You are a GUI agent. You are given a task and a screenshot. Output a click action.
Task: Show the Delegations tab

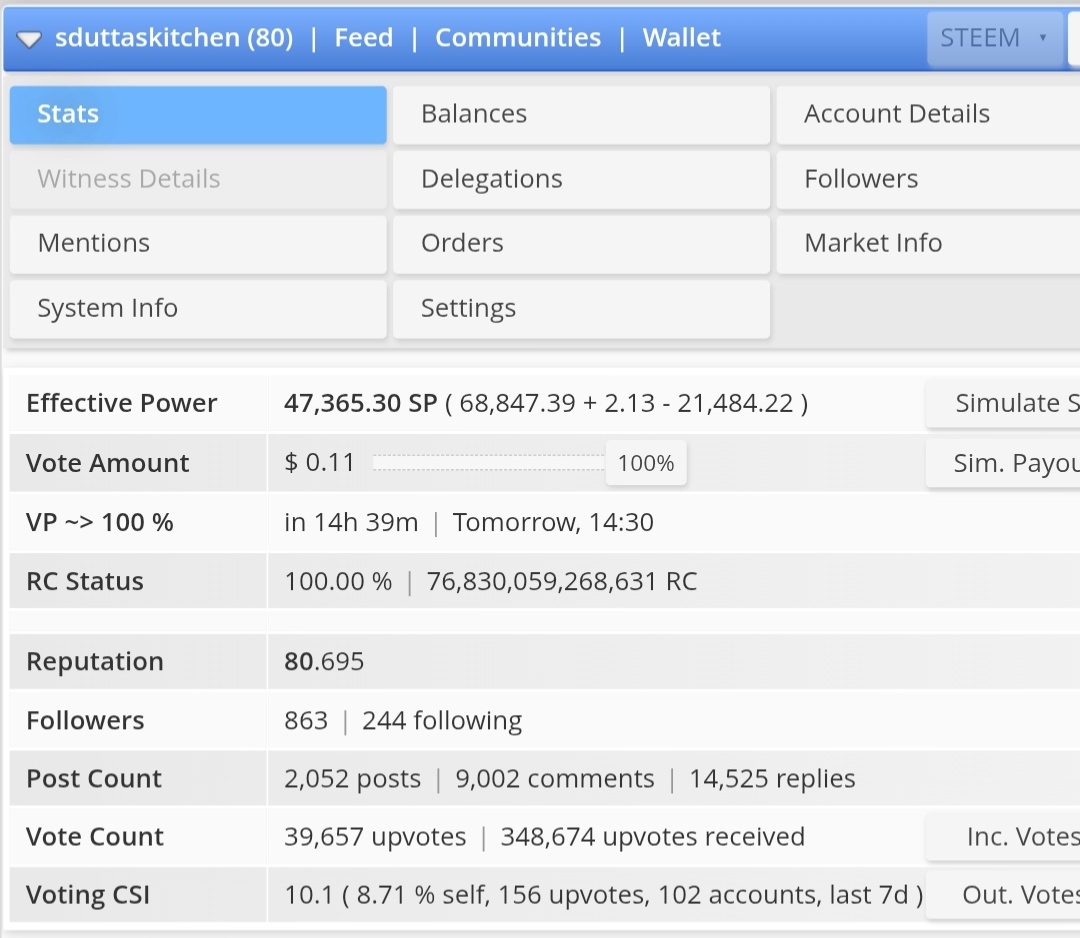[581, 180]
